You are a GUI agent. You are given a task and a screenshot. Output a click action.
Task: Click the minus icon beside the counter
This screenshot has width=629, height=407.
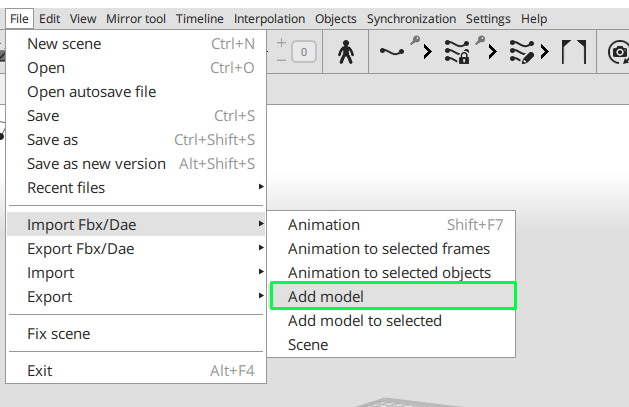[281, 61]
